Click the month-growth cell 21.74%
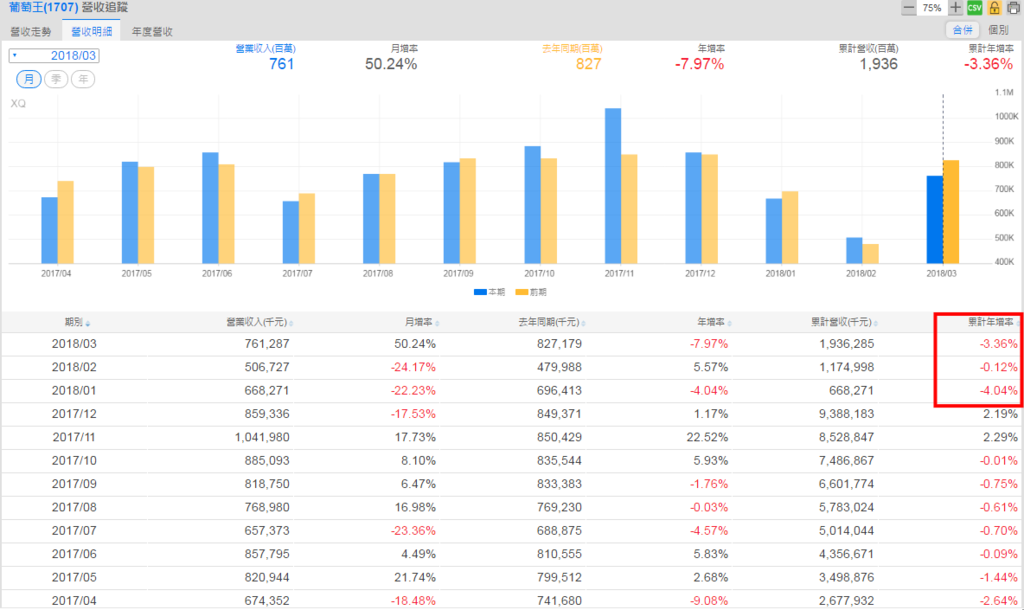Screen dimensions: 1024x610 coord(415,577)
